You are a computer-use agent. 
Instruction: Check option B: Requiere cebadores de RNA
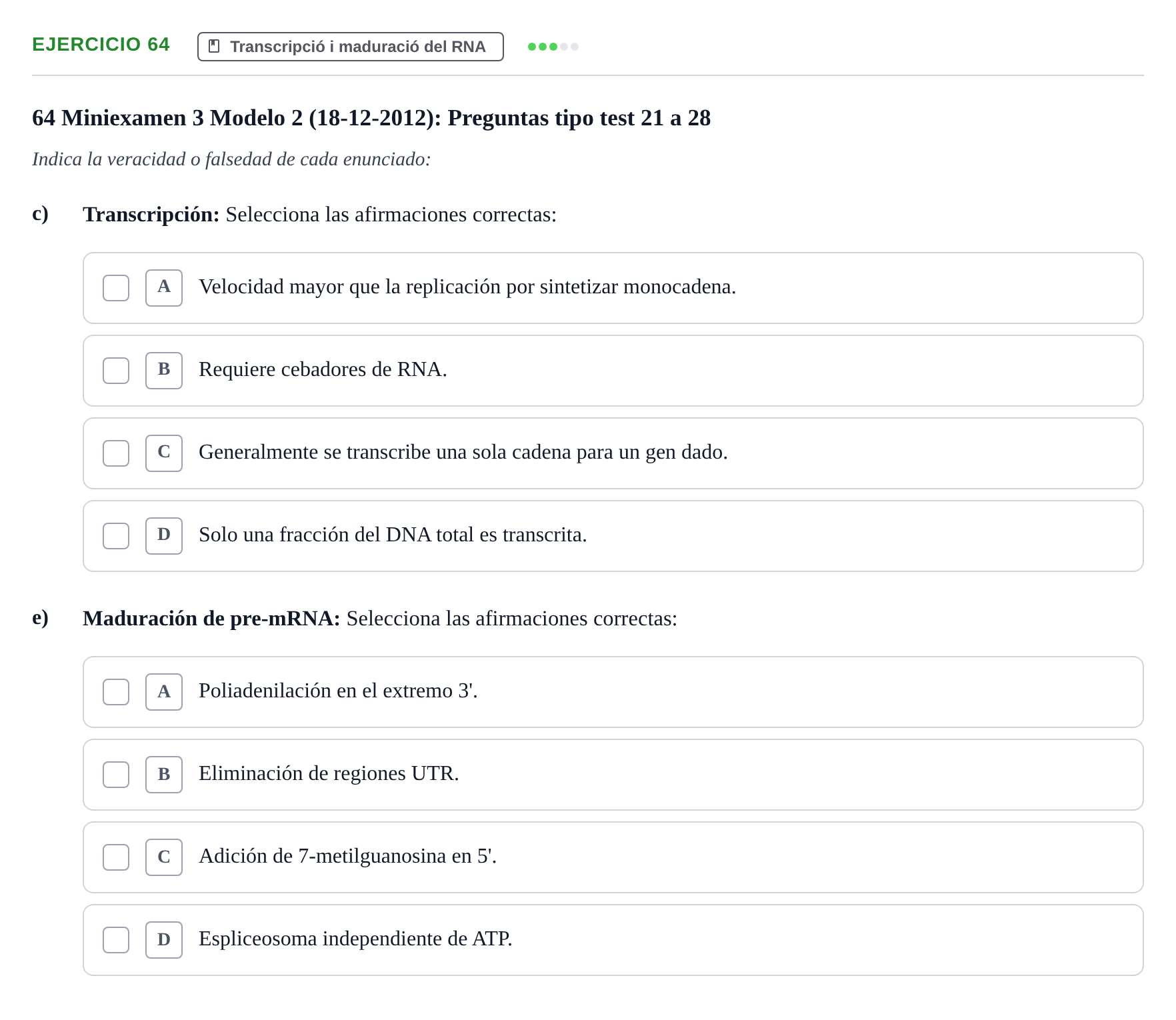coord(116,371)
